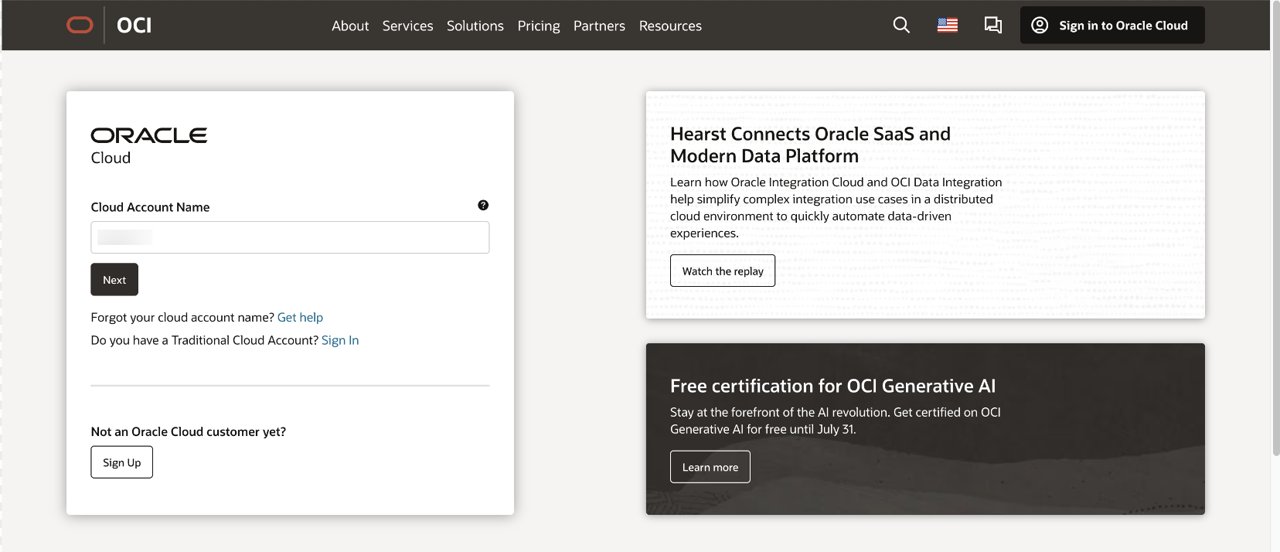Image resolution: width=1280 pixels, height=552 pixels.
Task: Open the Services menu
Action: (x=408, y=26)
